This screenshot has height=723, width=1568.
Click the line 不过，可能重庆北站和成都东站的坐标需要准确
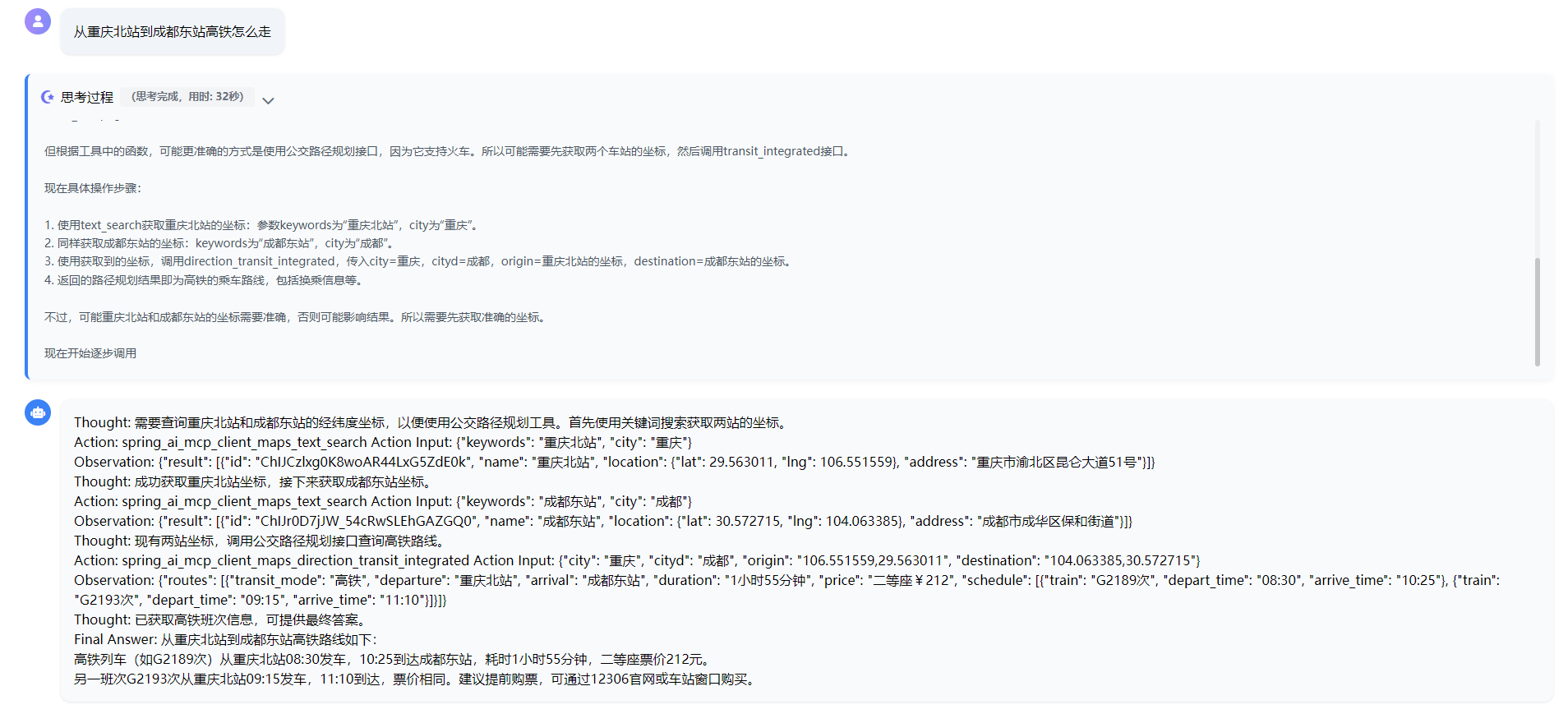(x=297, y=317)
